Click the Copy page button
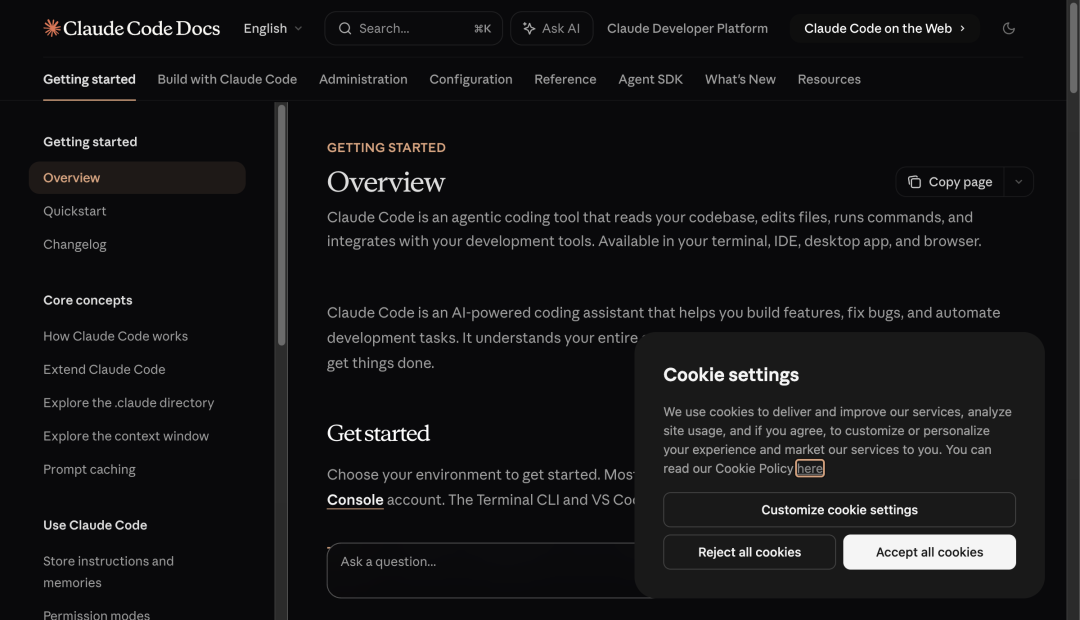 950,182
